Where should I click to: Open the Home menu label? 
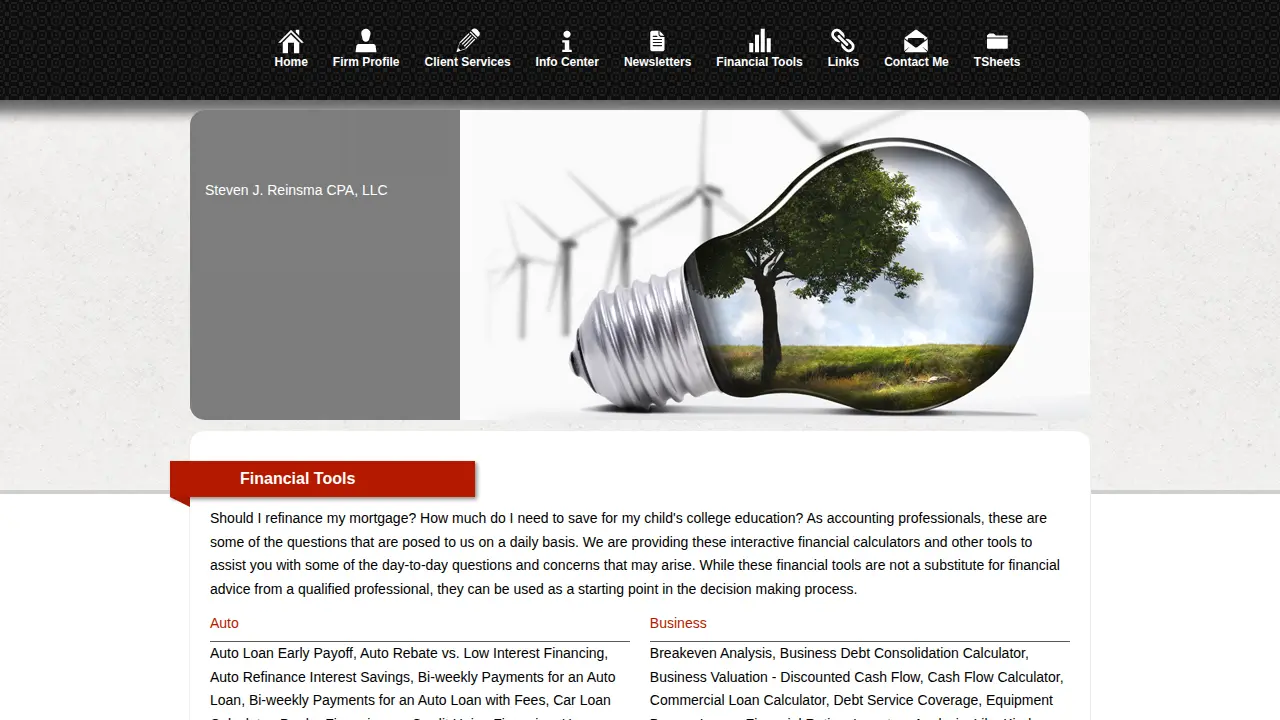tap(291, 62)
